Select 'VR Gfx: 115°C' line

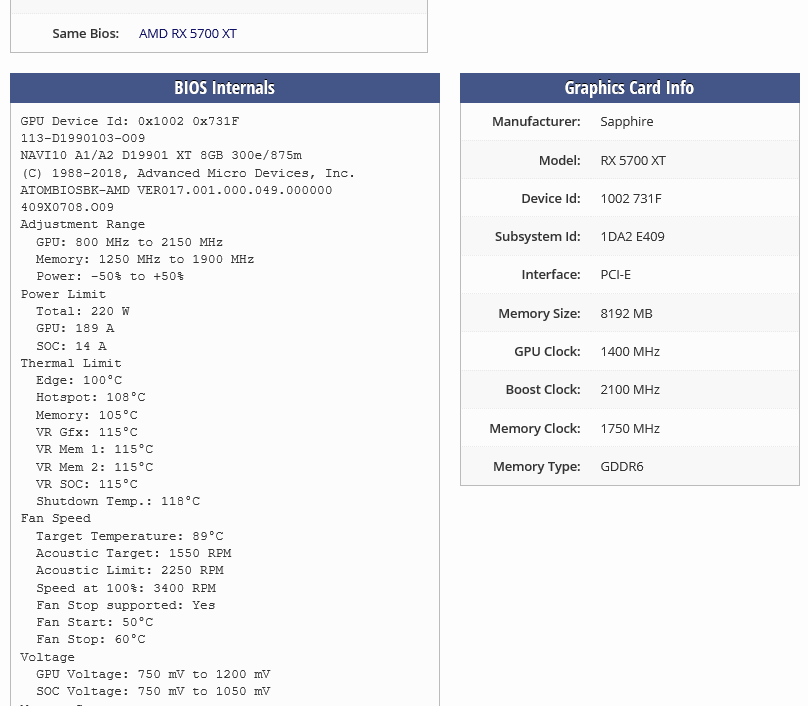(x=87, y=432)
